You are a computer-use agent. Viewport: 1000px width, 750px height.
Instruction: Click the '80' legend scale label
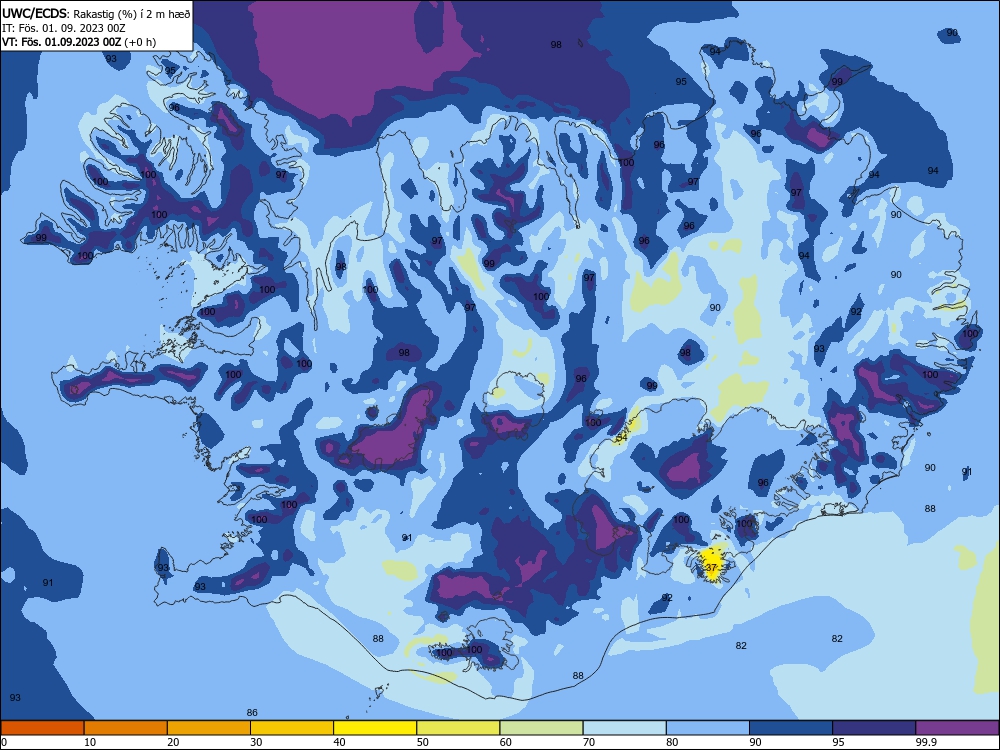tap(672, 742)
